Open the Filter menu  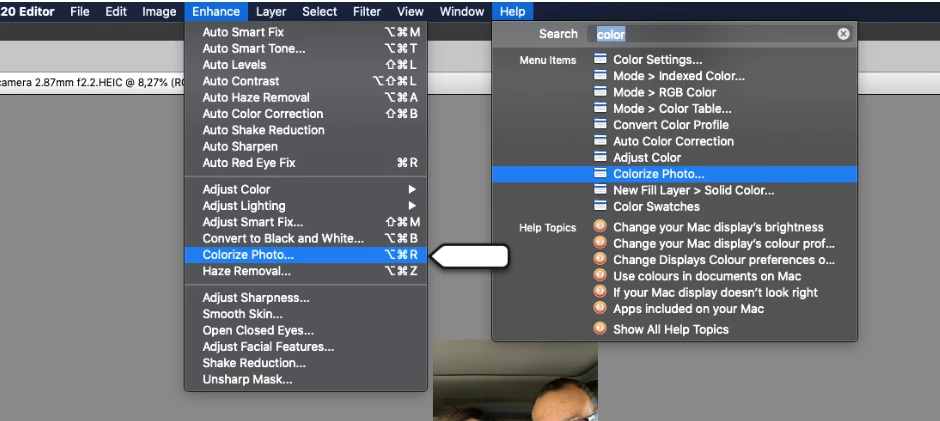pyautogui.click(x=366, y=11)
